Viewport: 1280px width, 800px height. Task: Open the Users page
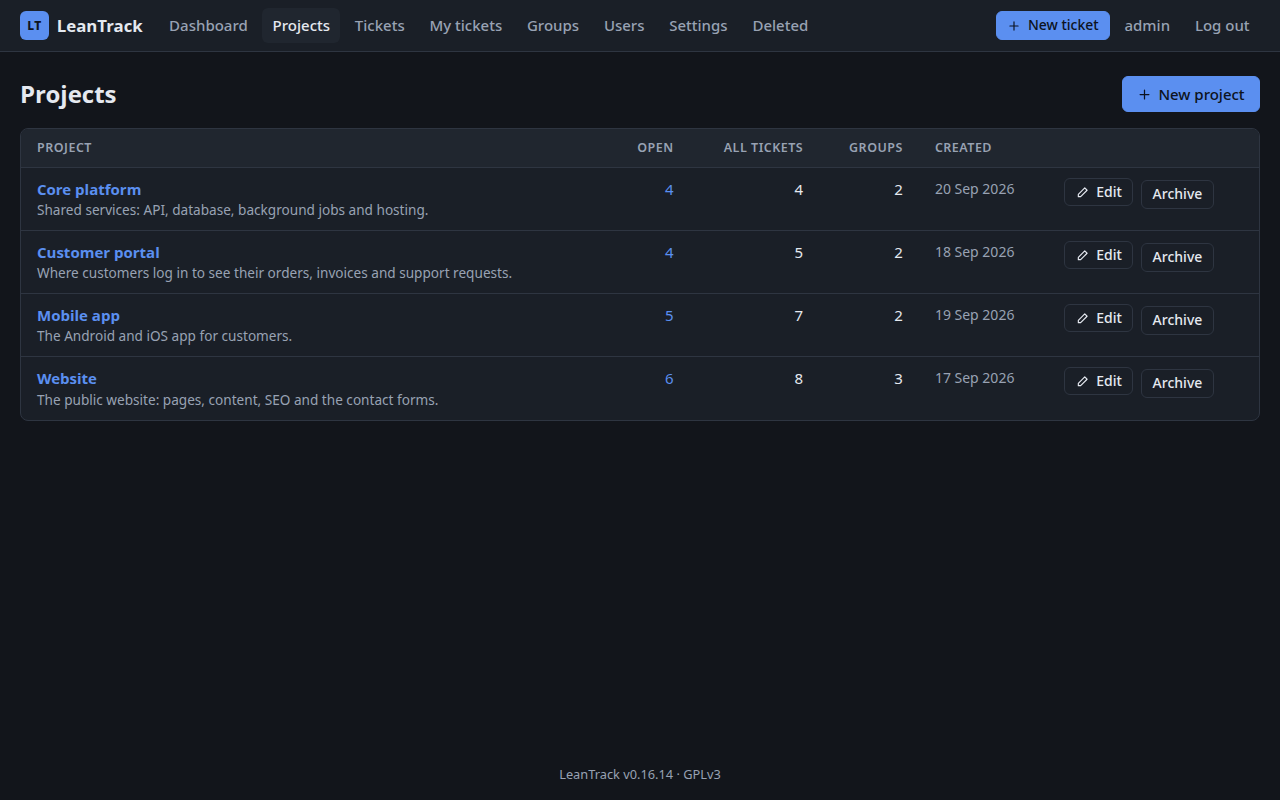(x=624, y=26)
